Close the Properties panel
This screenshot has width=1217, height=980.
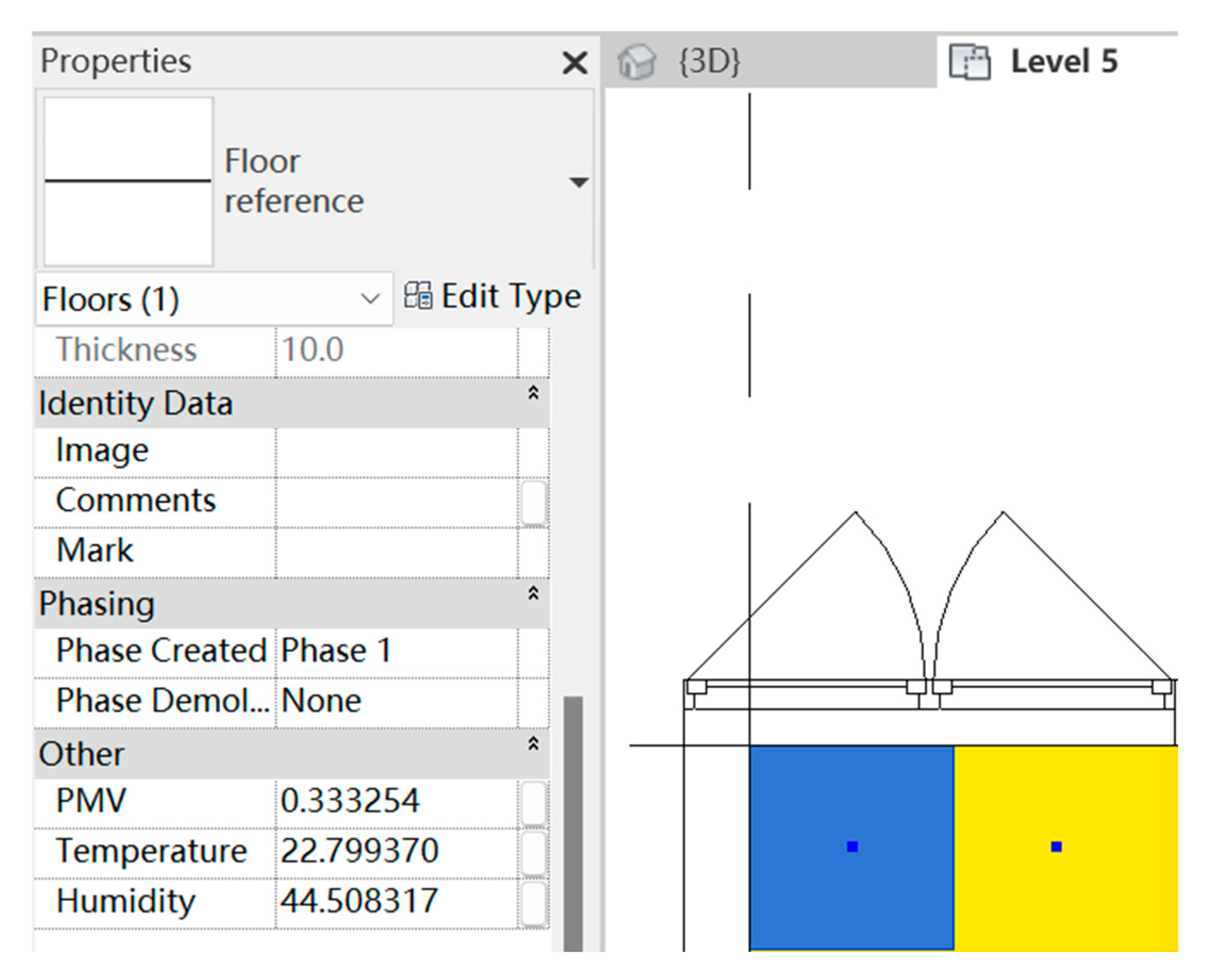click(575, 63)
